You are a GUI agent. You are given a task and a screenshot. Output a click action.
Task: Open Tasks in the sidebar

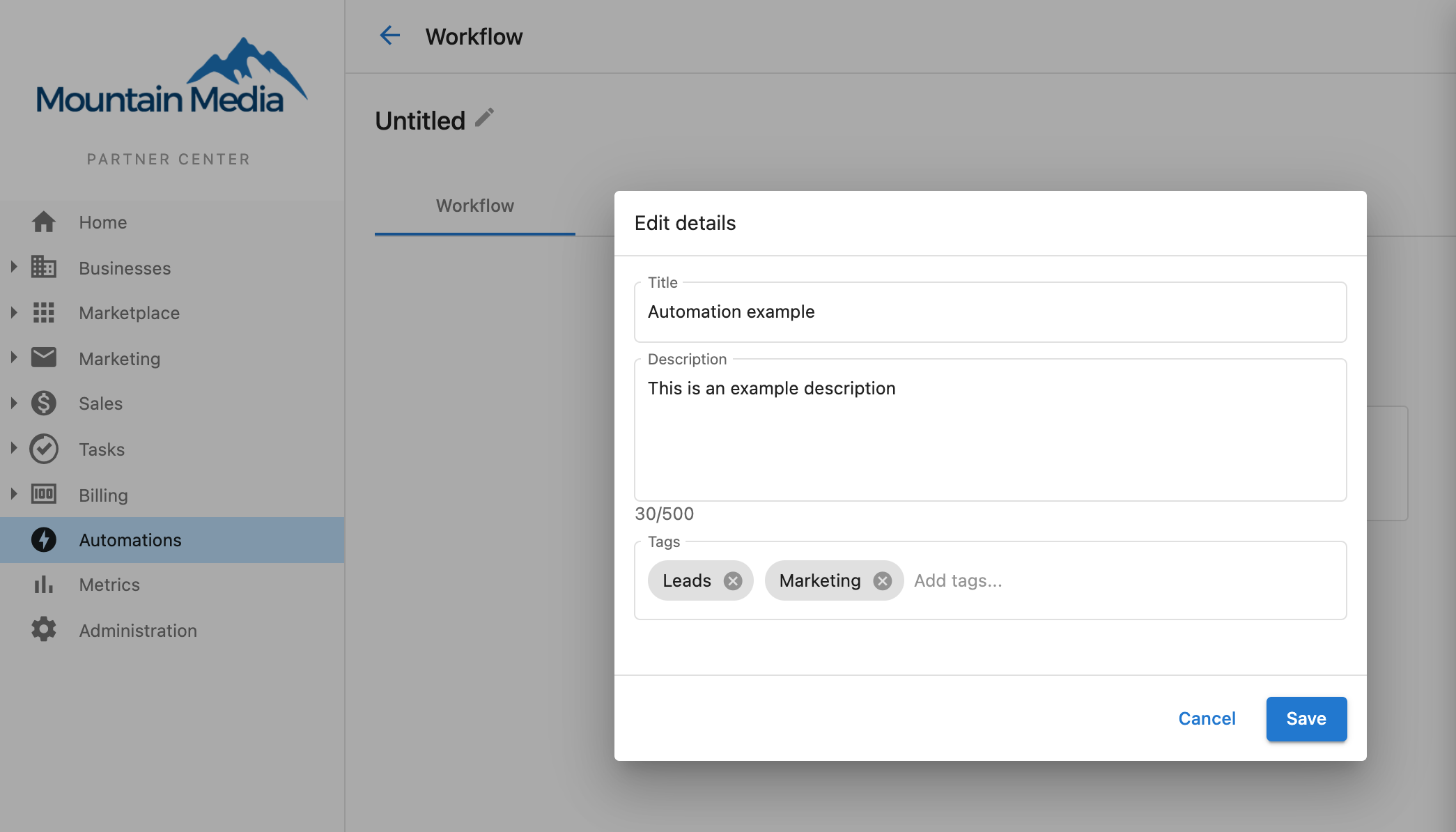(x=172, y=449)
